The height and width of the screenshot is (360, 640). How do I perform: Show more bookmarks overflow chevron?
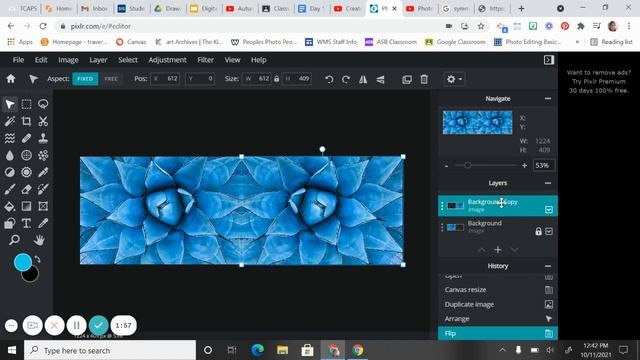point(577,42)
